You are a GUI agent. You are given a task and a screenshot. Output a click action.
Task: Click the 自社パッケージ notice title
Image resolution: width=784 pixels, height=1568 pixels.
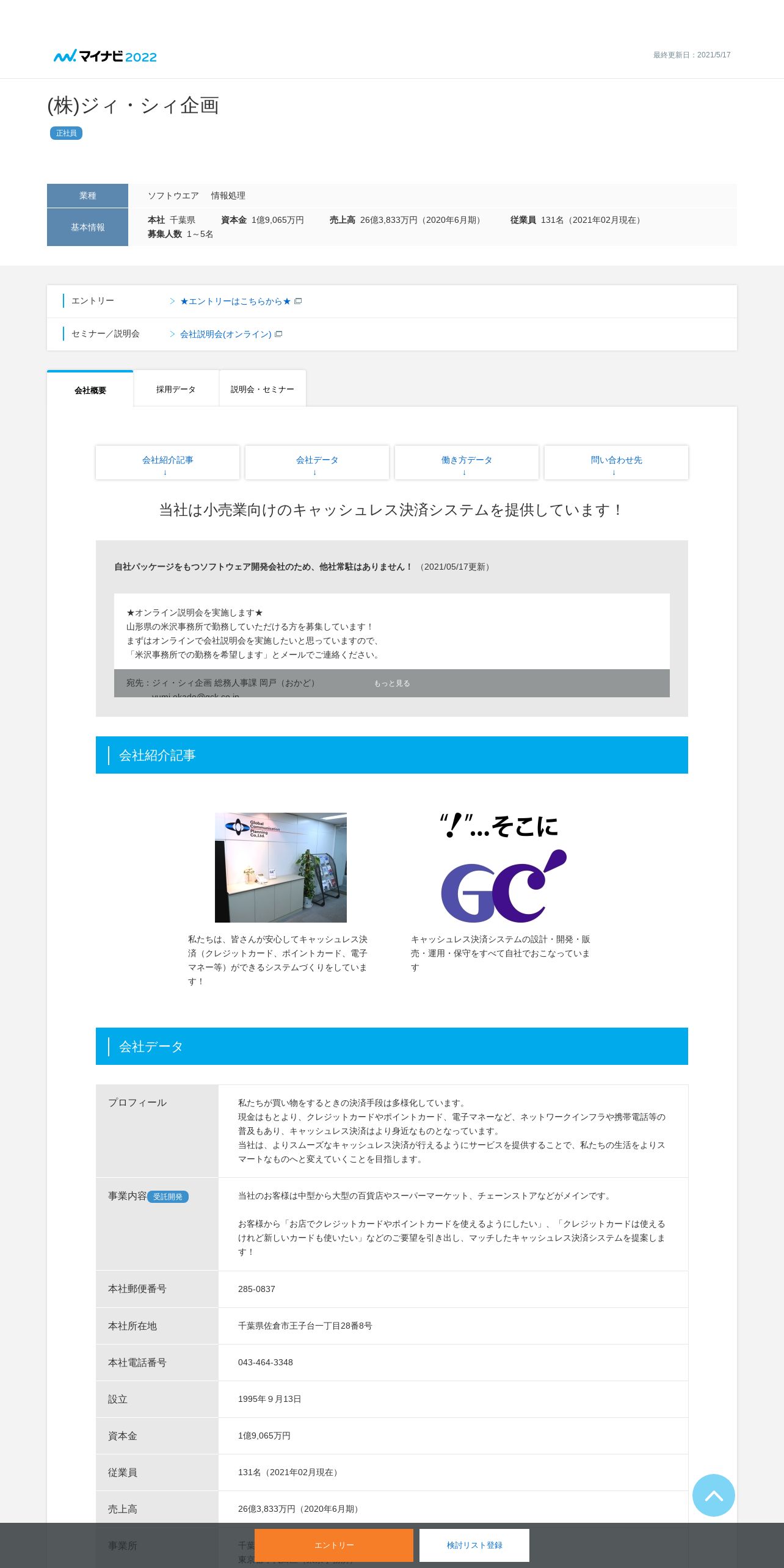click(264, 567)
